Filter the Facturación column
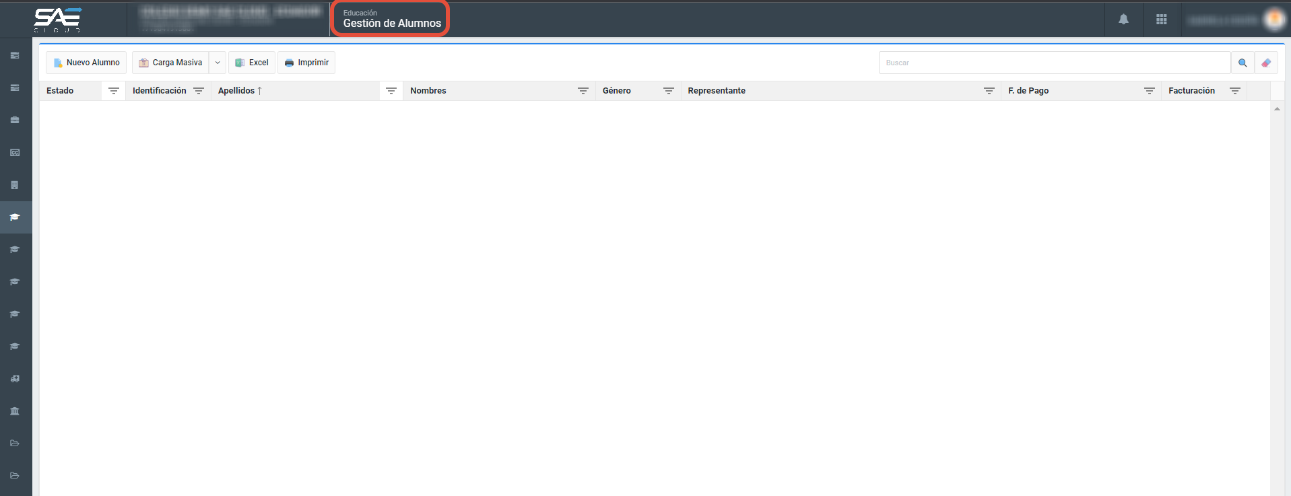The image size is (1291, 496). coord(1235,91)
